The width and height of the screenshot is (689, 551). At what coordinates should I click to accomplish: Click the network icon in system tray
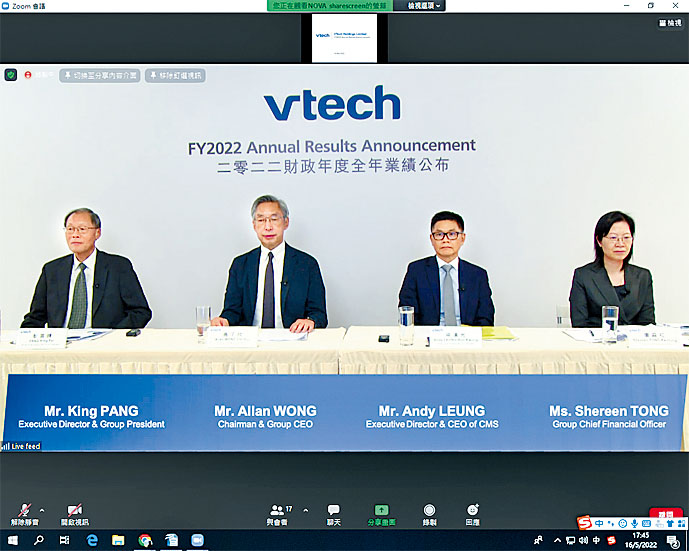pyautogui.click(x=570, y=540)
